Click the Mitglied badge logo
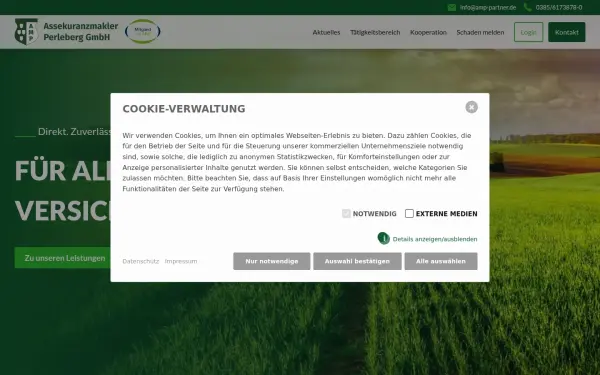 142,31
